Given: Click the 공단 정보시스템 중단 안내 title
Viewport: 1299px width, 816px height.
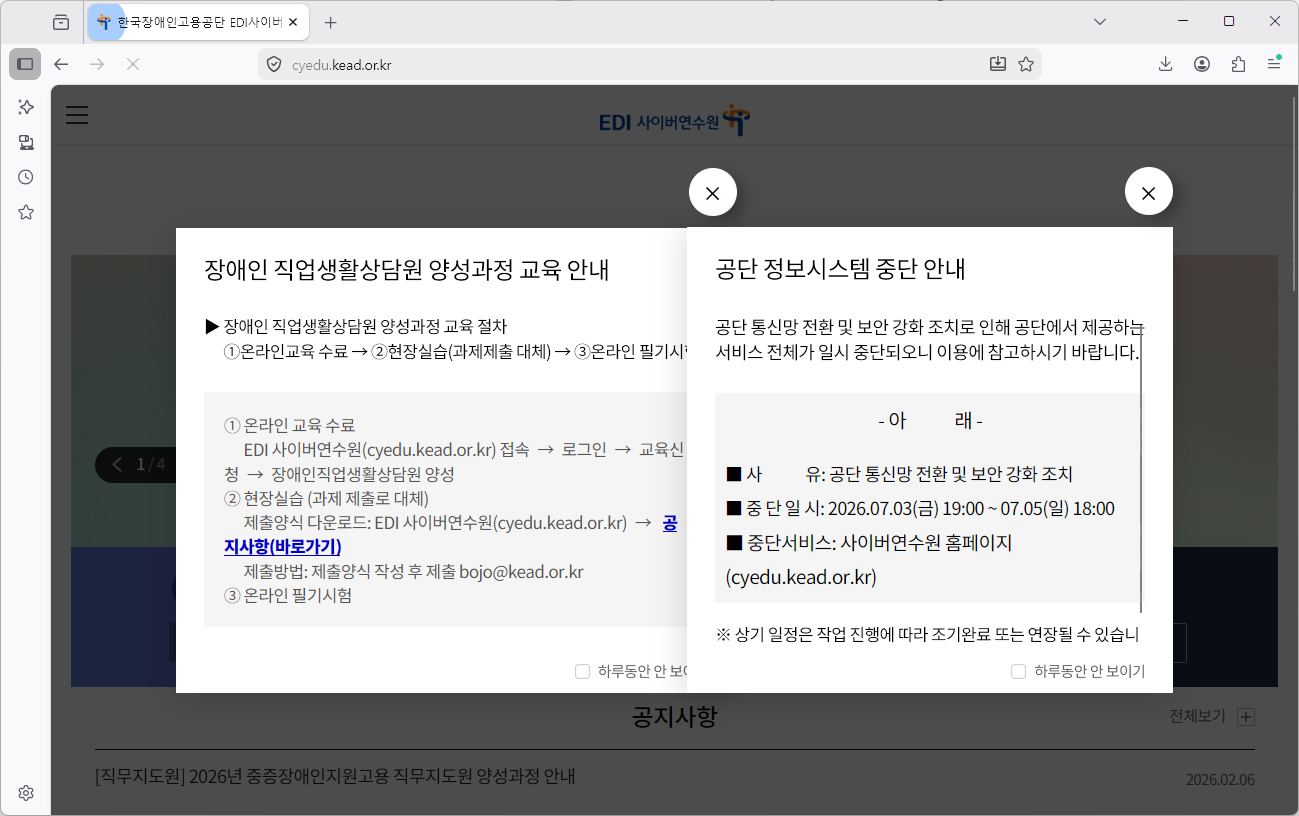Looking at the screenshot, I should point(840,269).
